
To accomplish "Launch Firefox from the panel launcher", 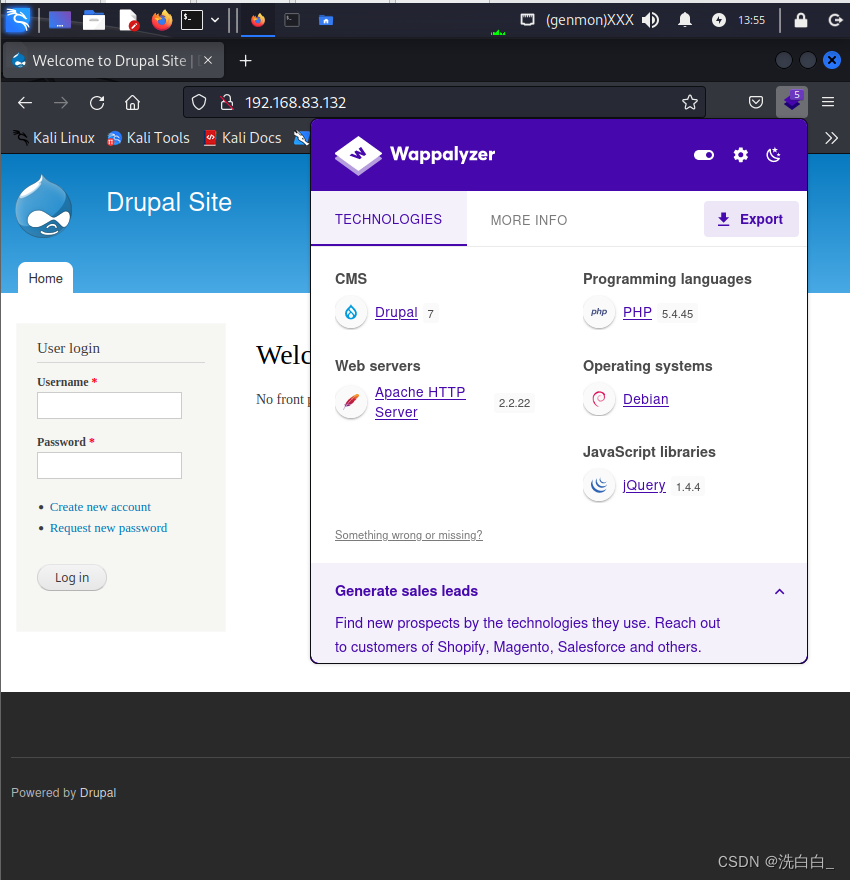I will click(x=162, y=21).
